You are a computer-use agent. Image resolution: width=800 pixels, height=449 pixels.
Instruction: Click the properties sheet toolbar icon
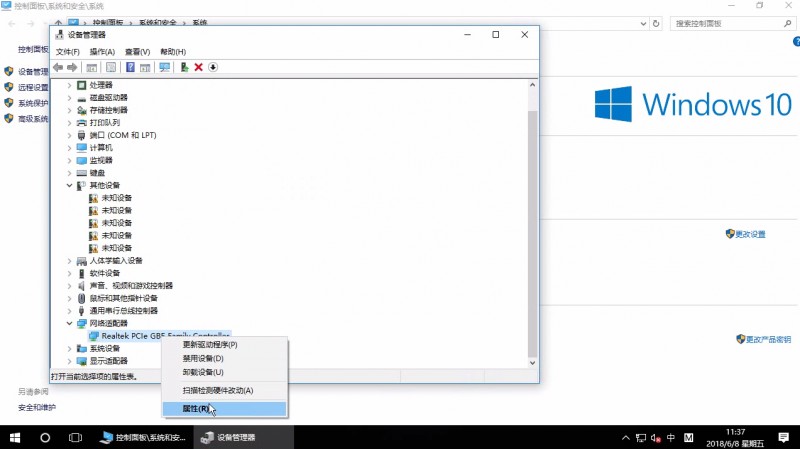point(111,67)
